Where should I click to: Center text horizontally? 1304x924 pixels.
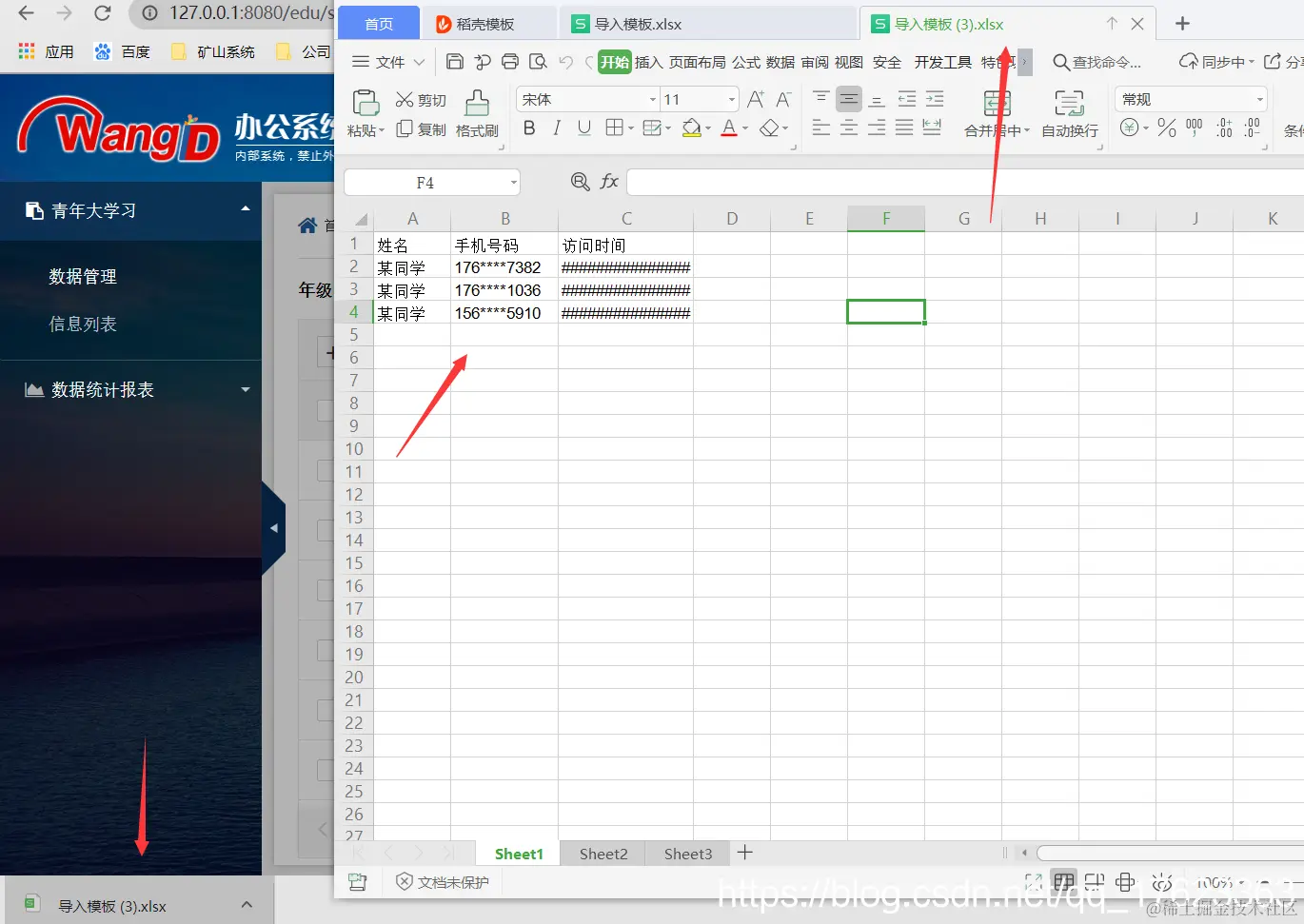click(849, 128)
